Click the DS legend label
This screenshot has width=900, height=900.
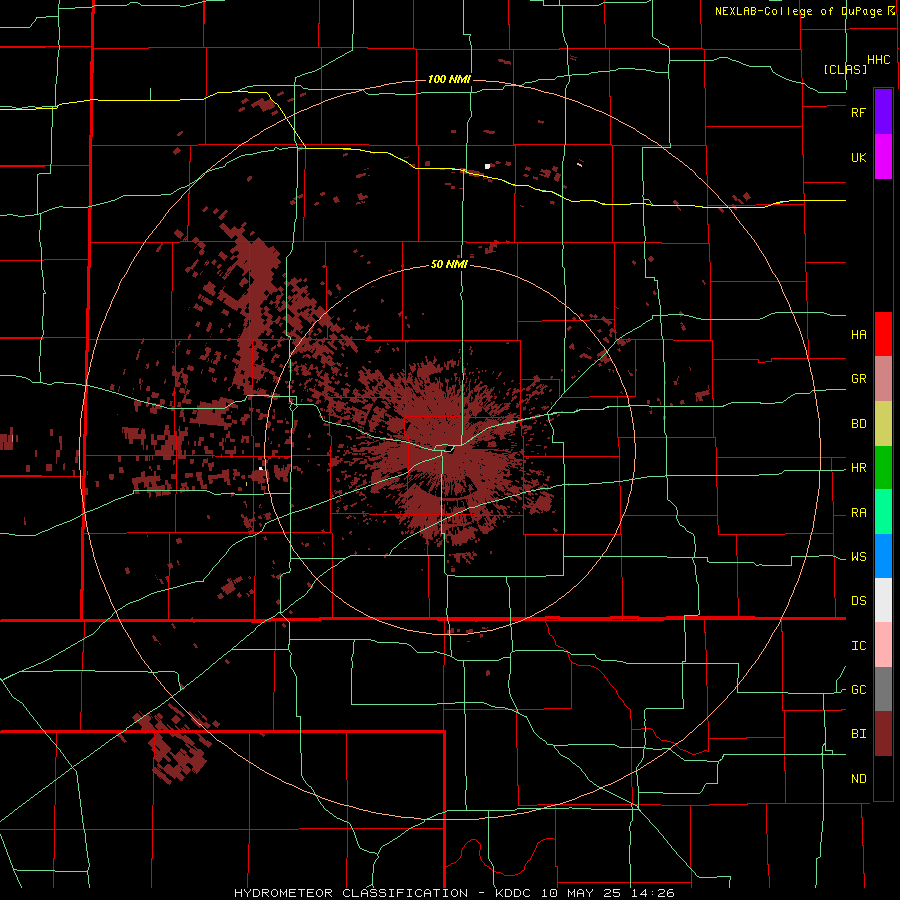point(858,601)
